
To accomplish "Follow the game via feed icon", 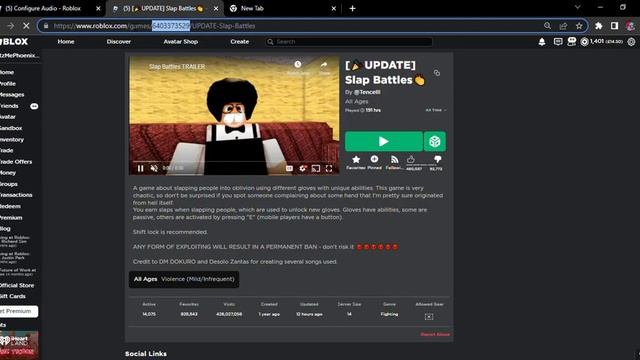I will pyautogui.click(x=394, y=160).
